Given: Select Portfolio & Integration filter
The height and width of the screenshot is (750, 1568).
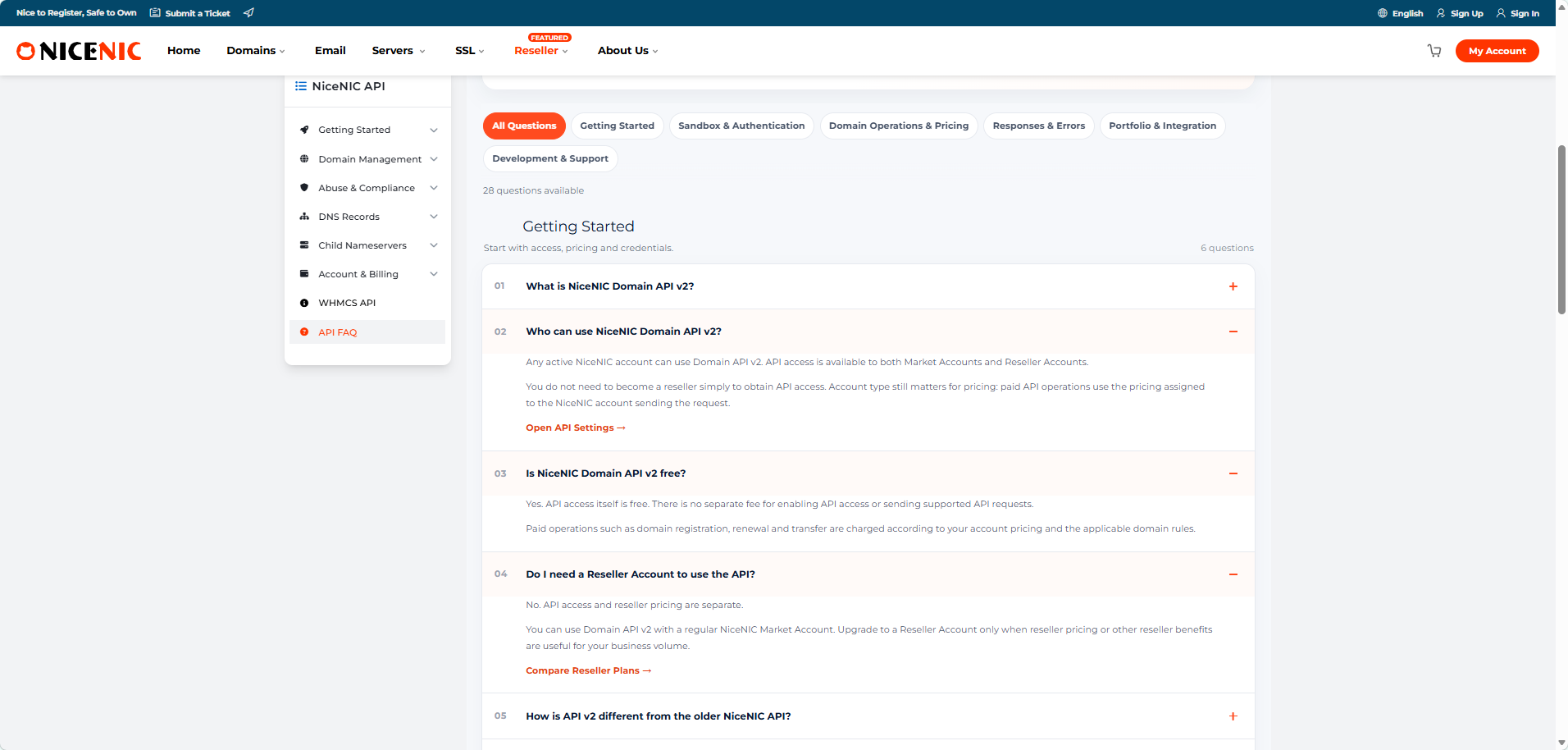Looking at the screenshot, I should point(1163,126).
